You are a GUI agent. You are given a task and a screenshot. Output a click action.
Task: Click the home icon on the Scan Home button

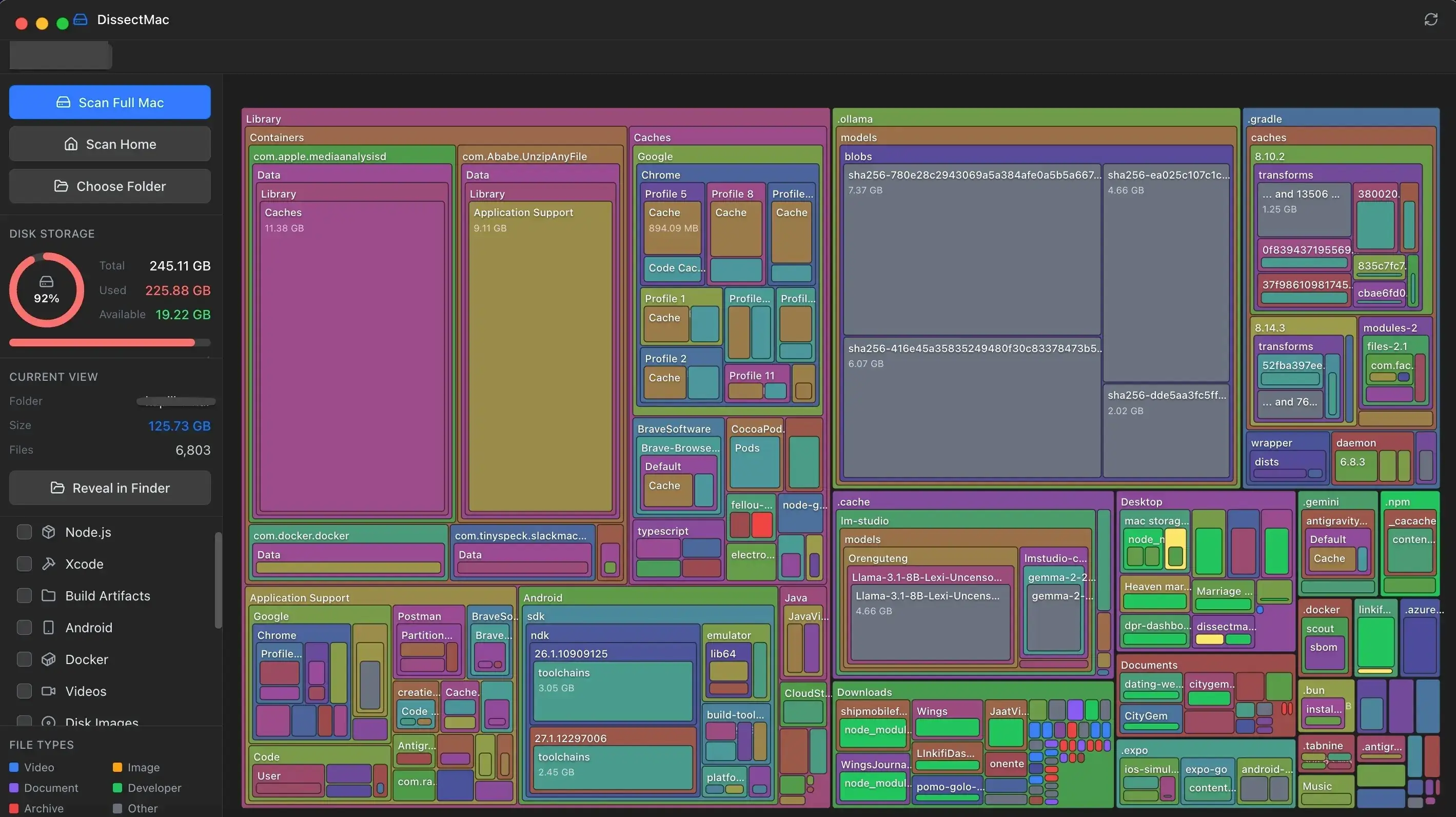coord(71,144)
